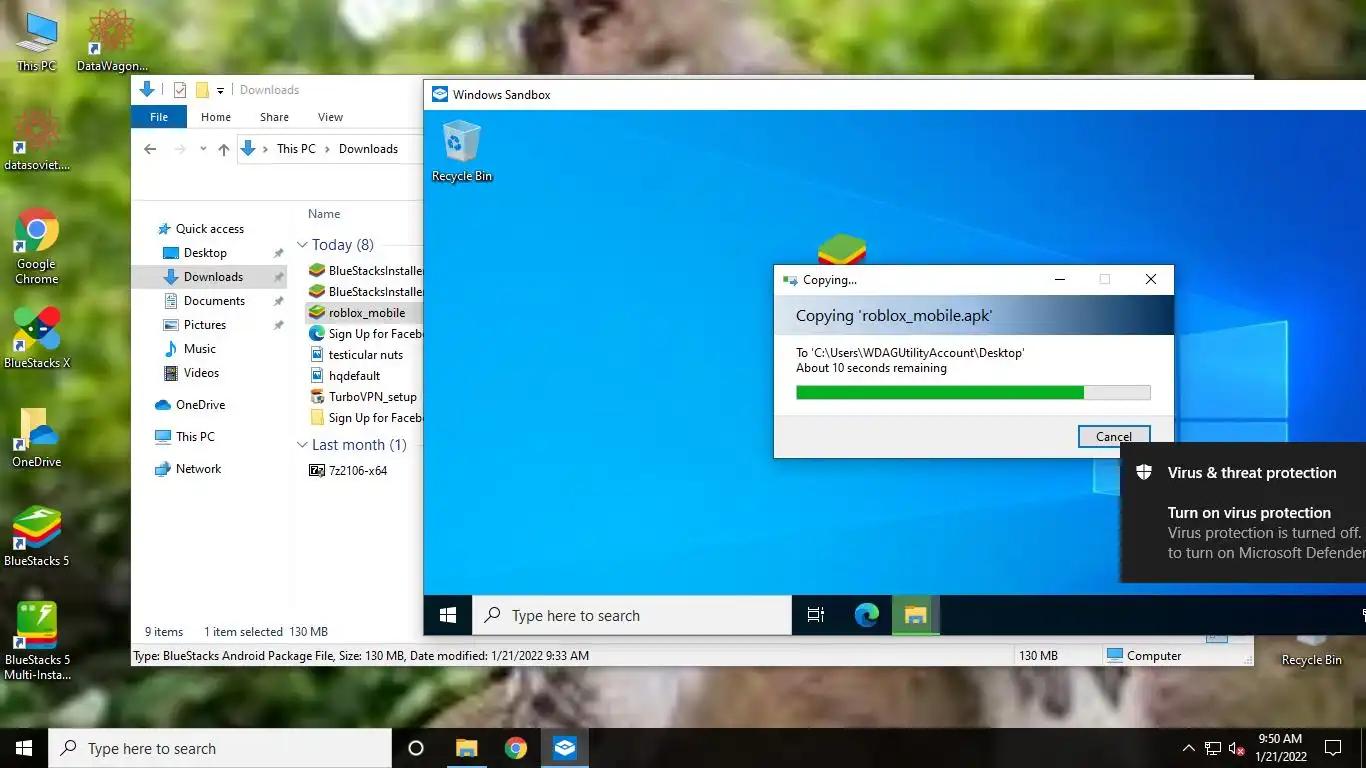Show hidden tray icons chevron
This screenshot has height=768, width=1366.
(x=1188, y=748)
